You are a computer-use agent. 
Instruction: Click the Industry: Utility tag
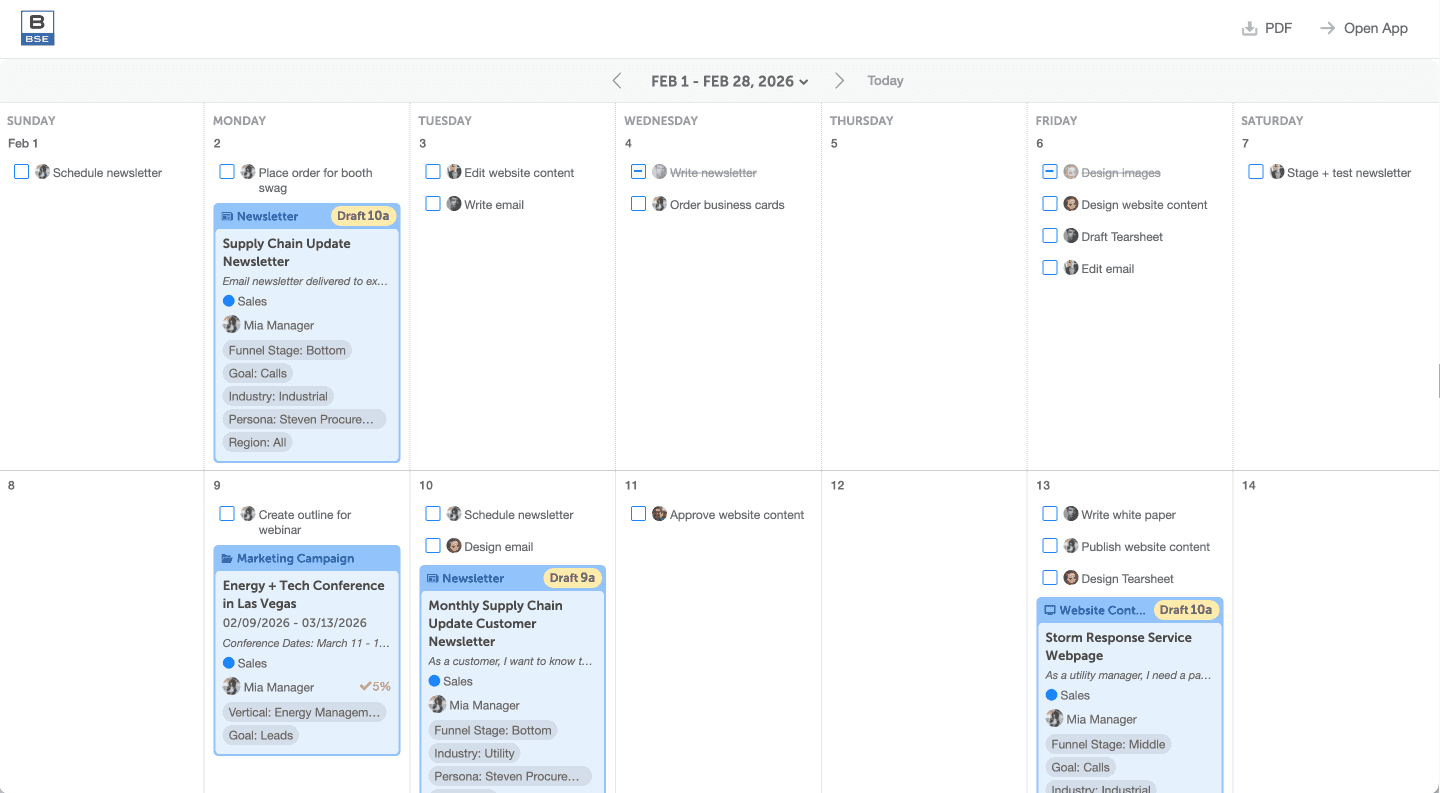pyautogui.click(x=474, y=753)
